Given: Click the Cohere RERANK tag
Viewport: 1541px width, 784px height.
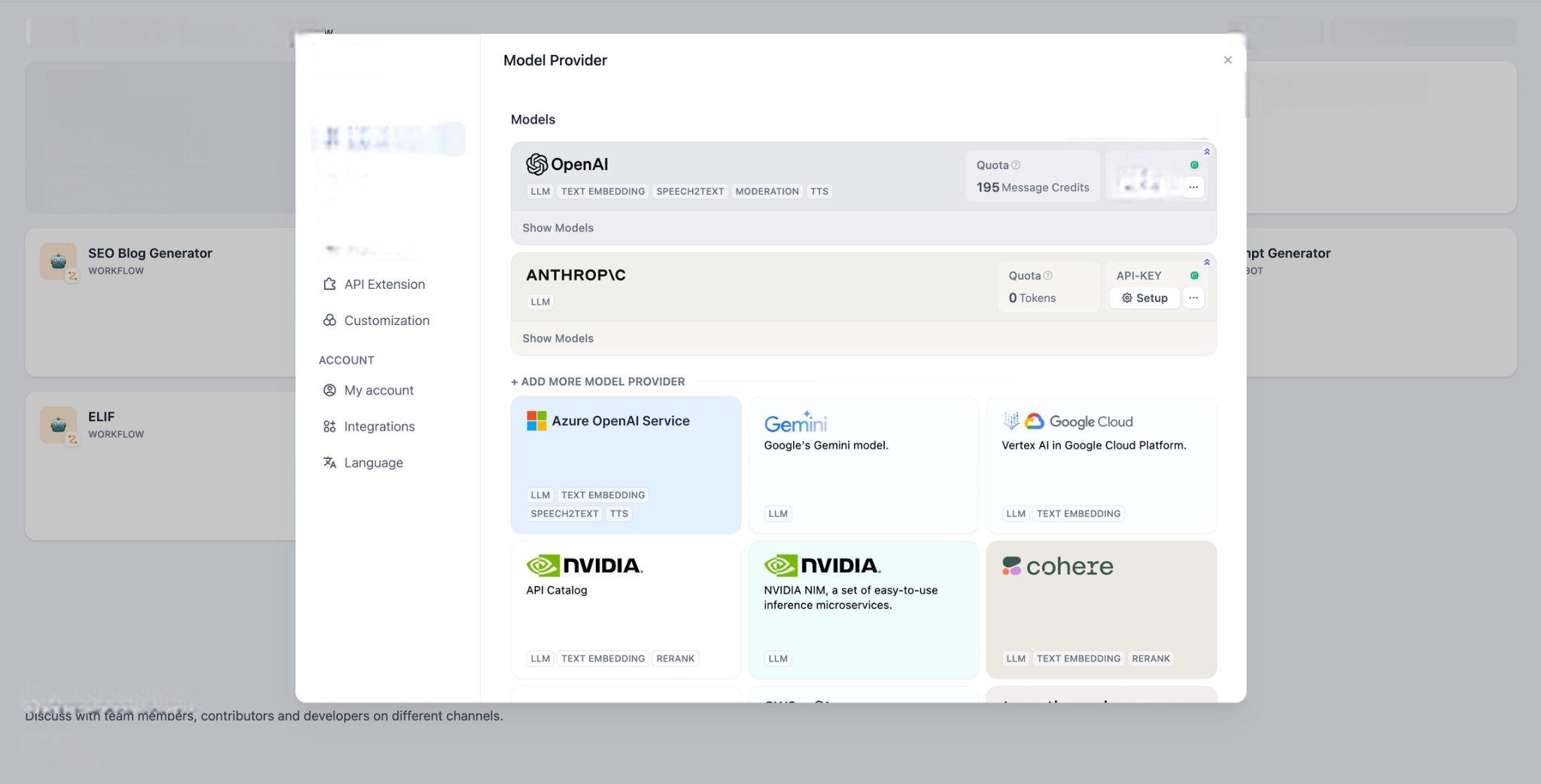Looking at the screenshot, I should coord(1150,658).
